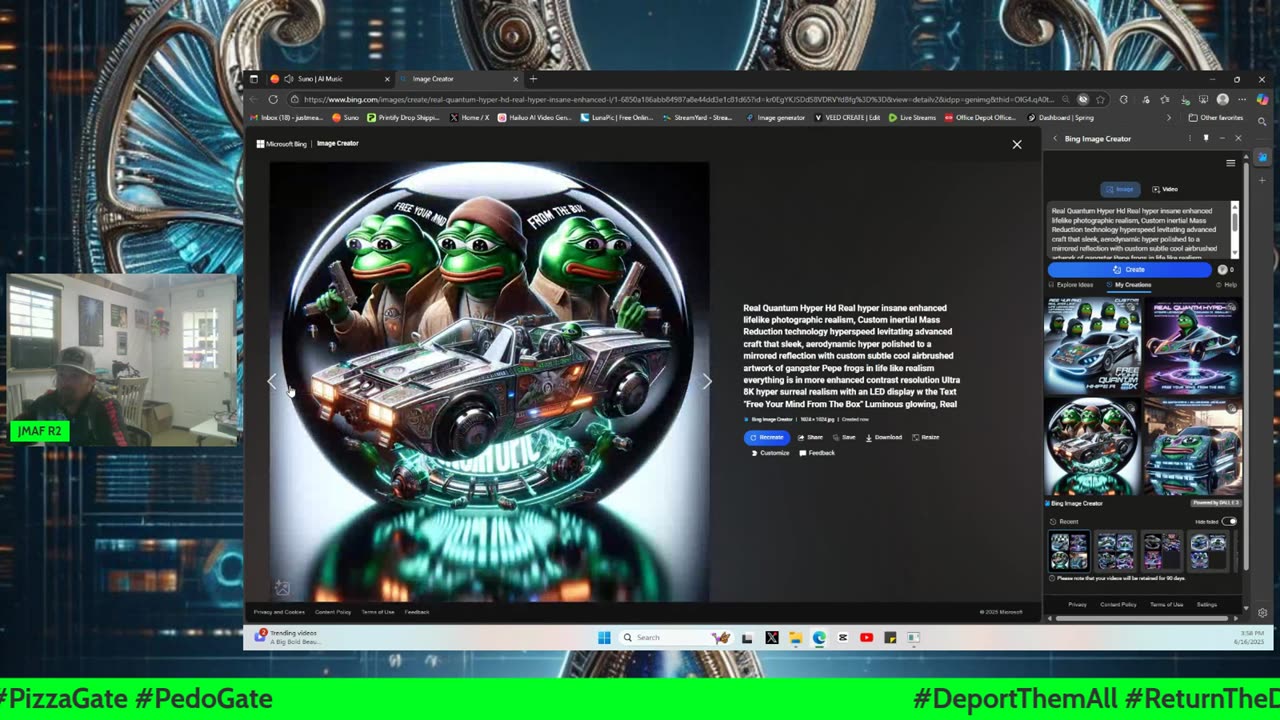Open Help in the sidebar panel
The image size is (1280, 720).
pos(1226,285)
